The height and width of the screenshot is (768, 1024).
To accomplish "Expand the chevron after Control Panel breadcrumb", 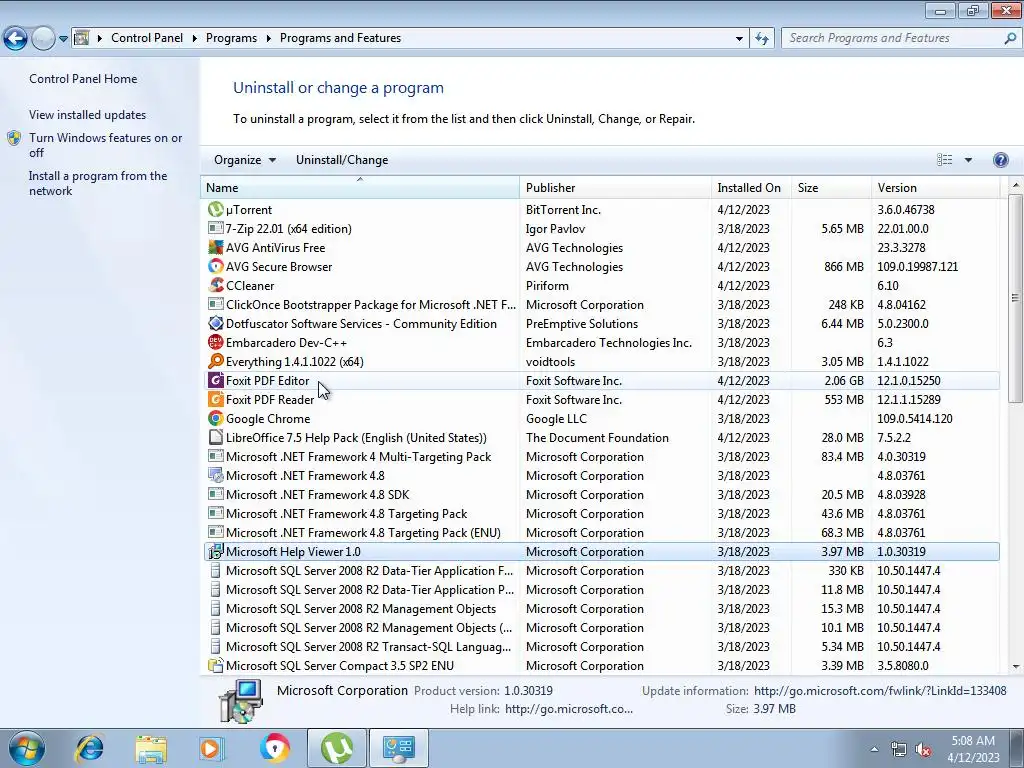I will (x=195, y=38).
